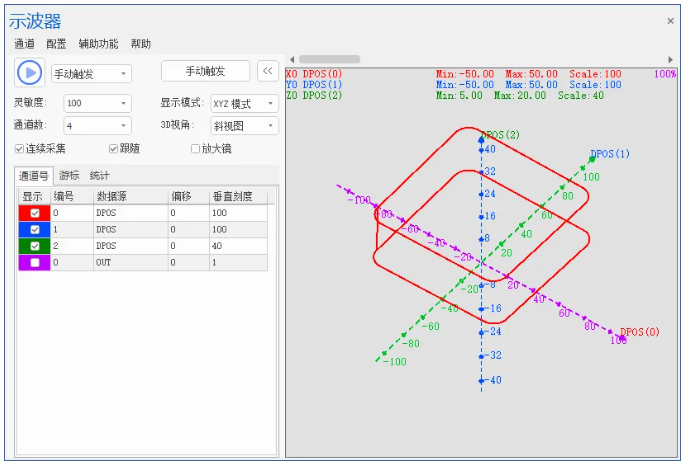Toggle display checkbox for blue channel 1 DPOS
685x466 pixels.
pos(35,230)
